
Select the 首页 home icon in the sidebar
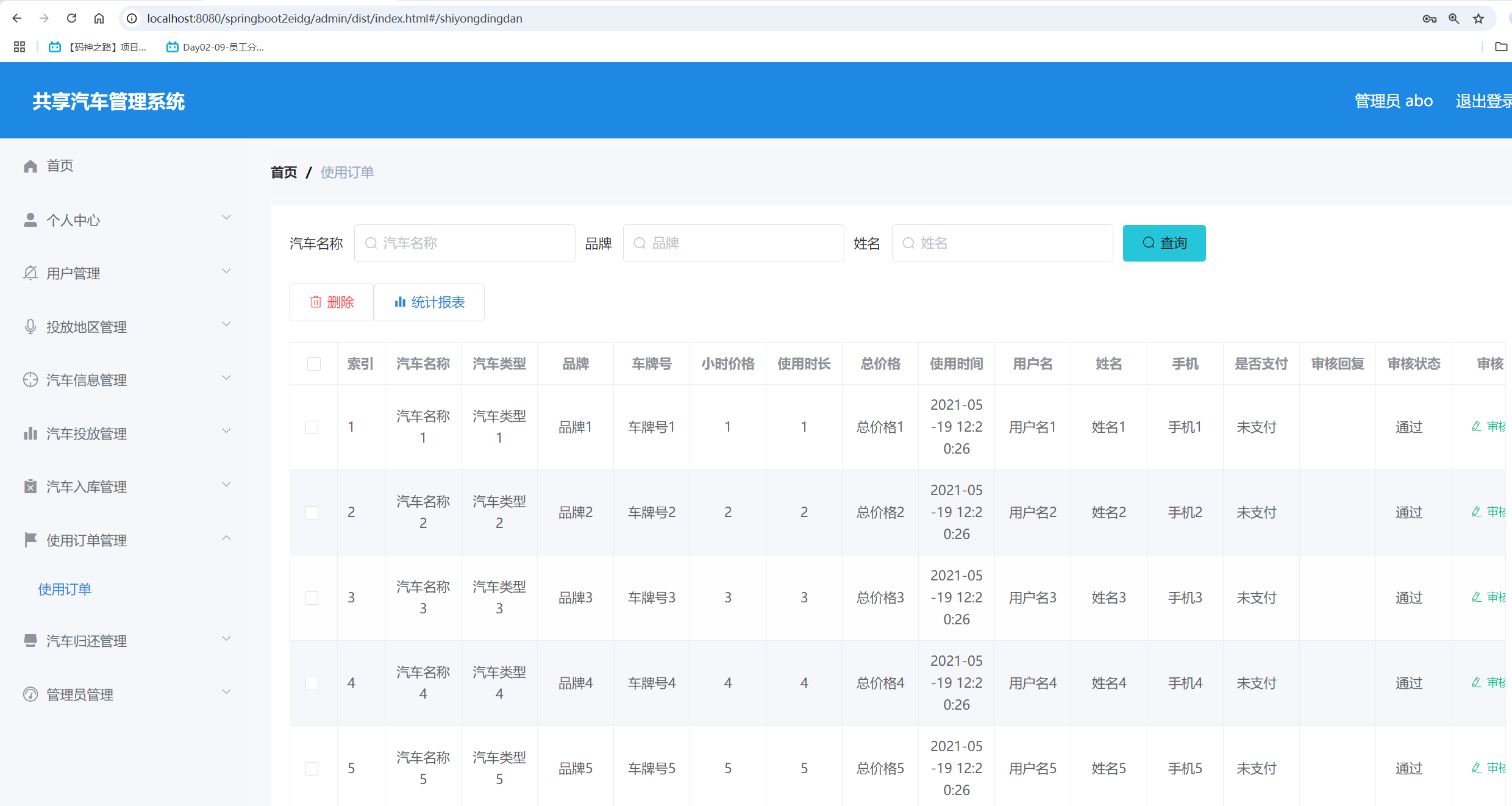[30, 165]
